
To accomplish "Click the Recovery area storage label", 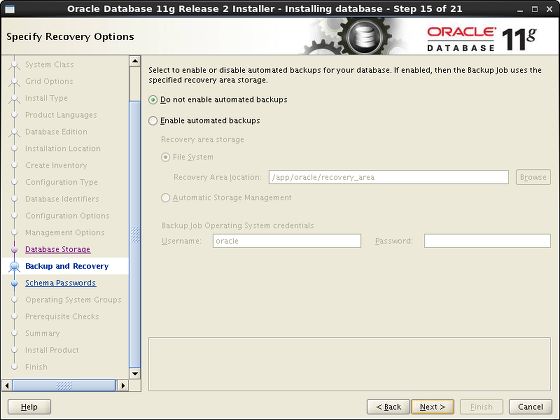I will (x=202, y=140).
